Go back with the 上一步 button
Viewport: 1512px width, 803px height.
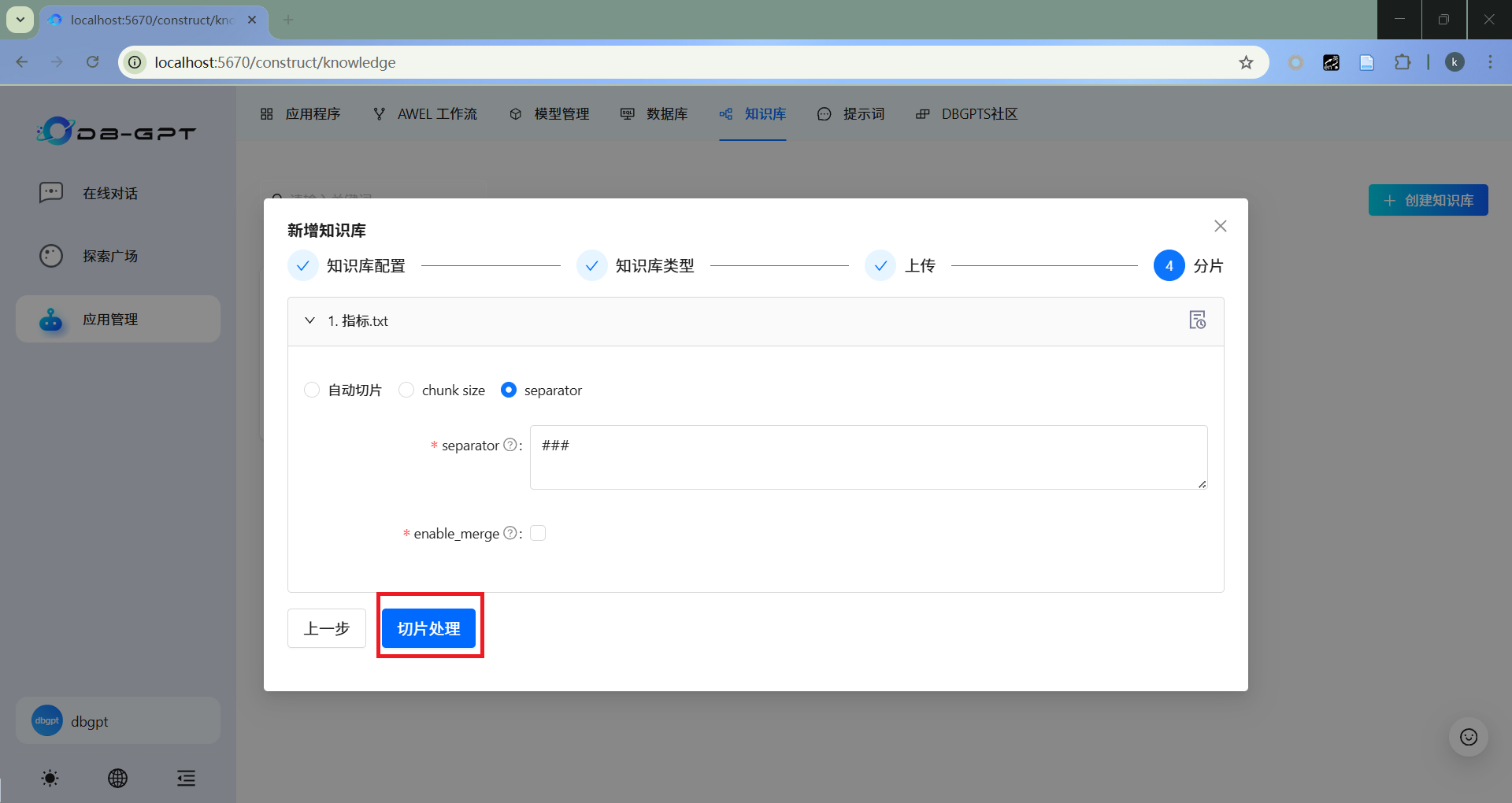pyautogui.click(x=327, y=628)
